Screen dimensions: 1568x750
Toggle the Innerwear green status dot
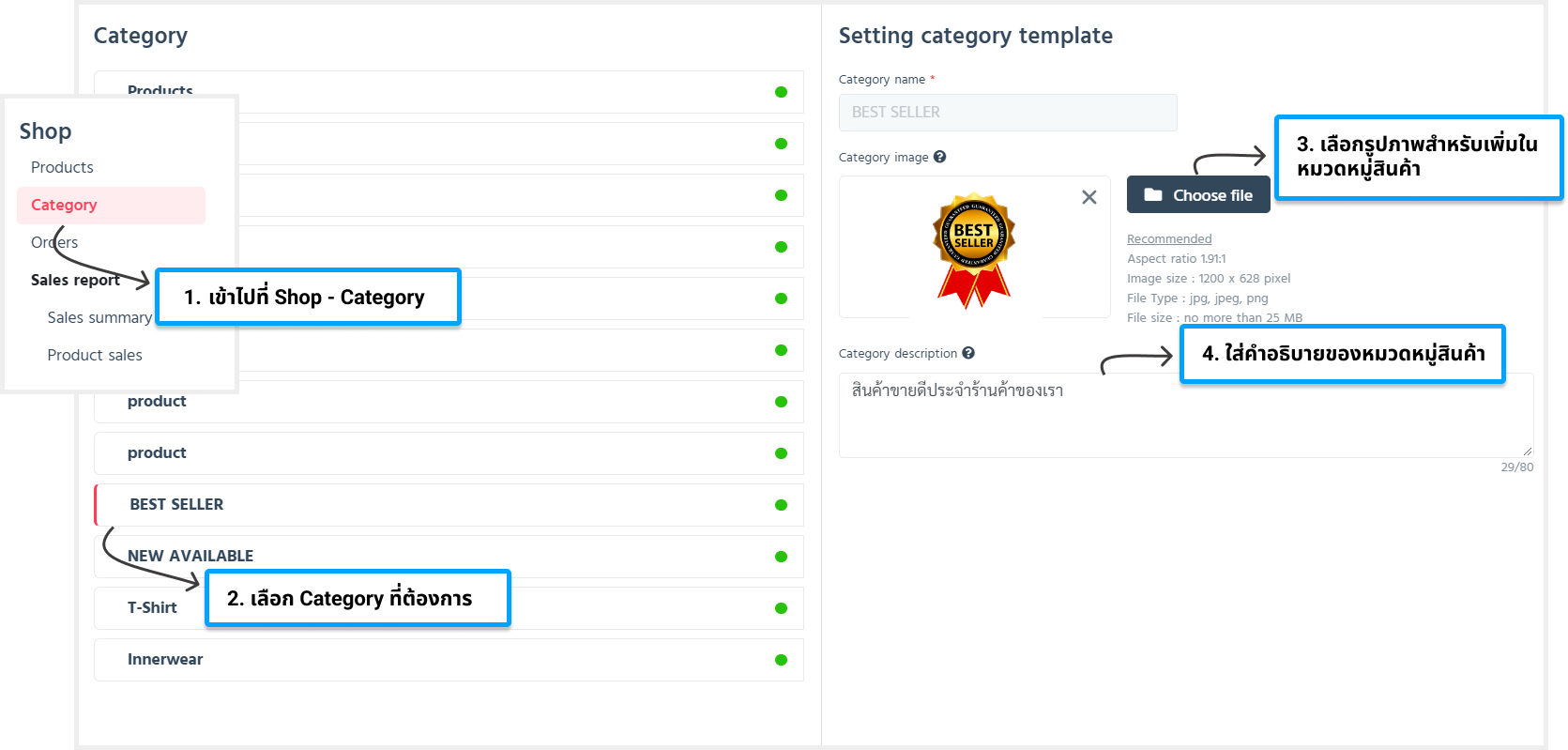click(x=781, y=660)
